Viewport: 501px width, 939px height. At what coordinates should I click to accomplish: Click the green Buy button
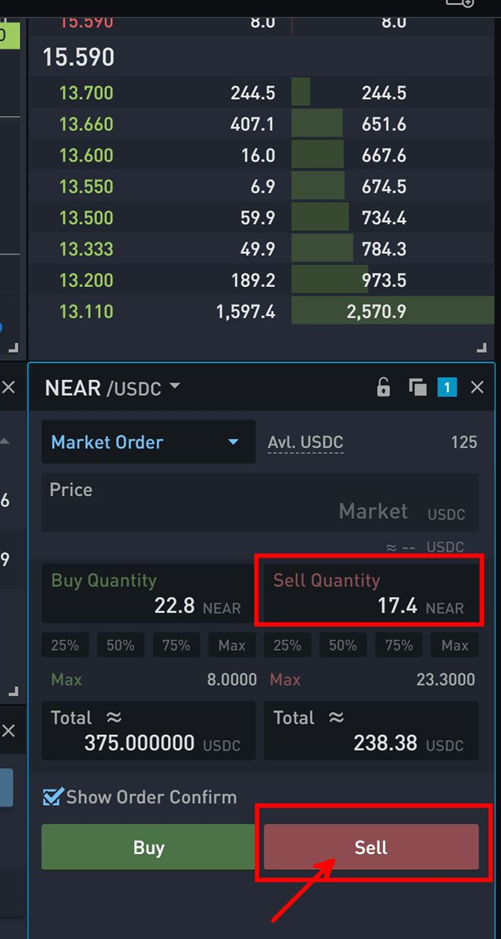pos(149,847)
